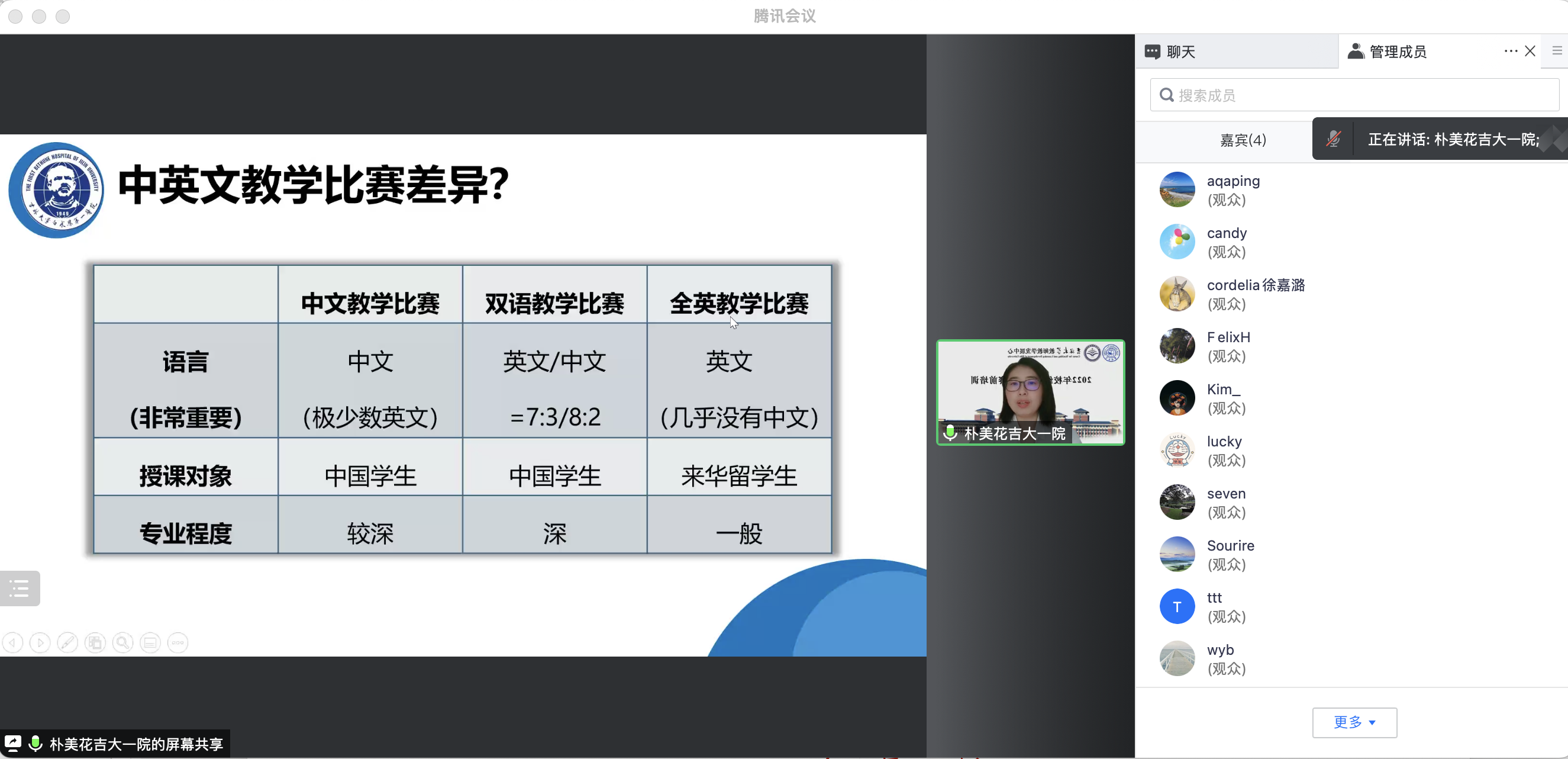Click row label 授课对象
The height and width of the screenshot is (759, 1568).
coord(186,475)
